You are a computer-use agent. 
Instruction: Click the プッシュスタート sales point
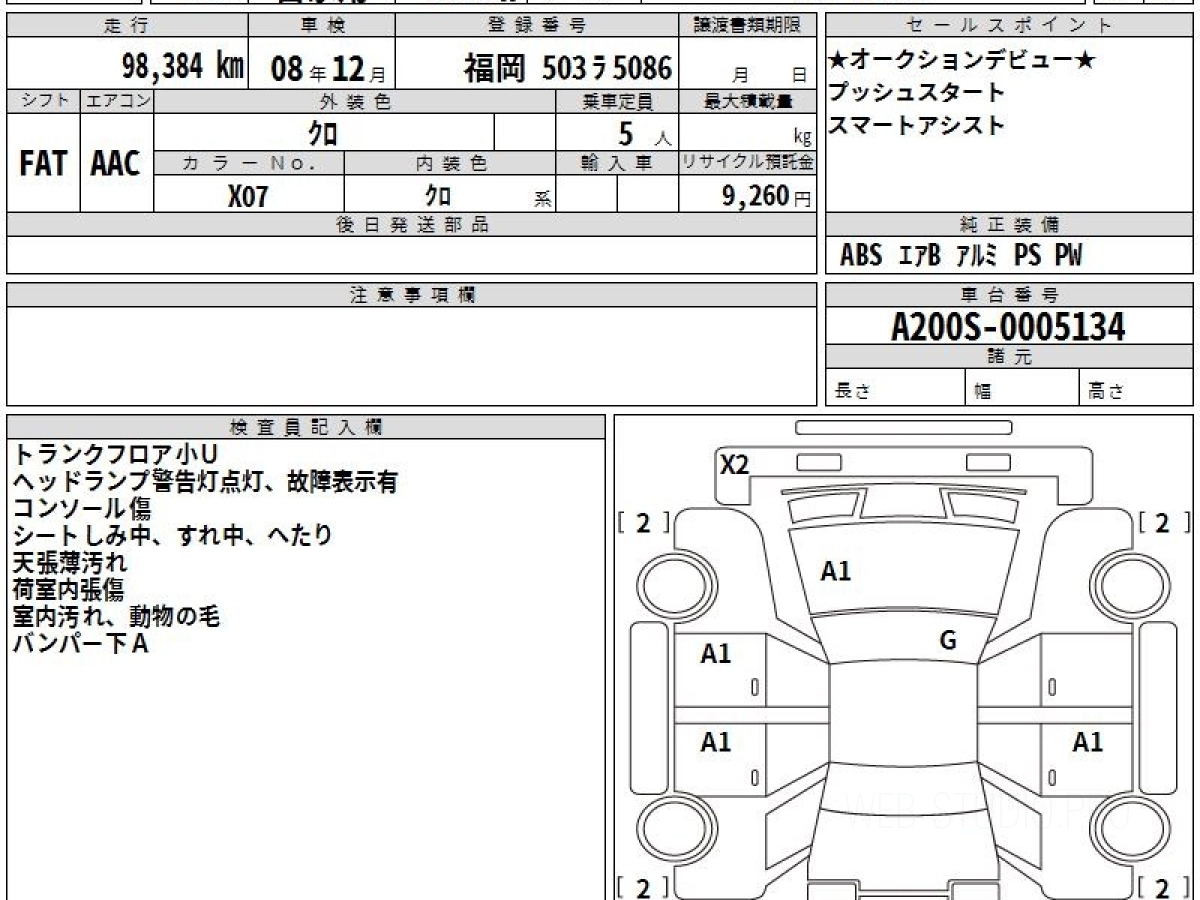pos(917,93)
